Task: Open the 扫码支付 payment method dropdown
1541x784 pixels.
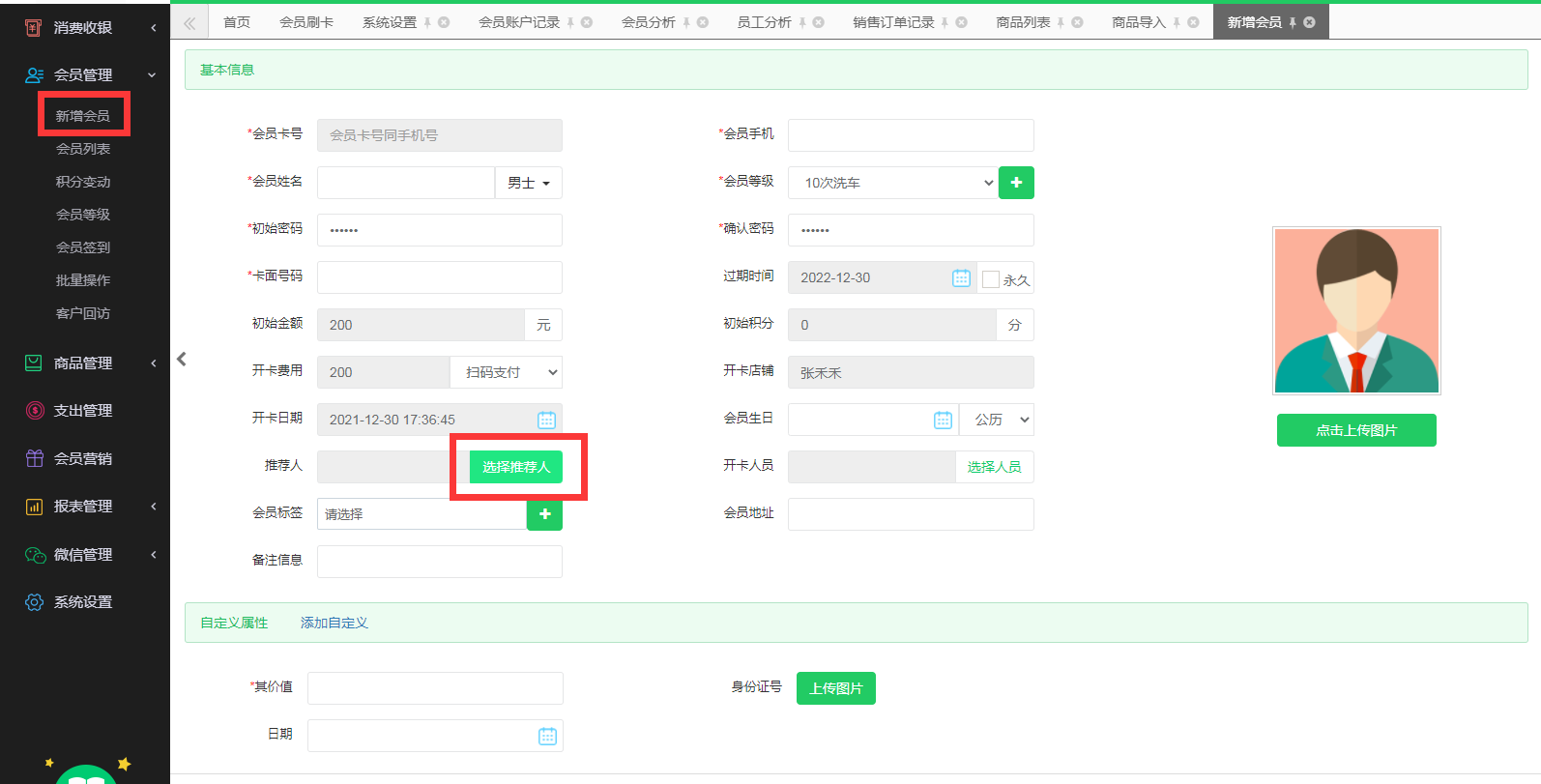Action: pos(506,372)
